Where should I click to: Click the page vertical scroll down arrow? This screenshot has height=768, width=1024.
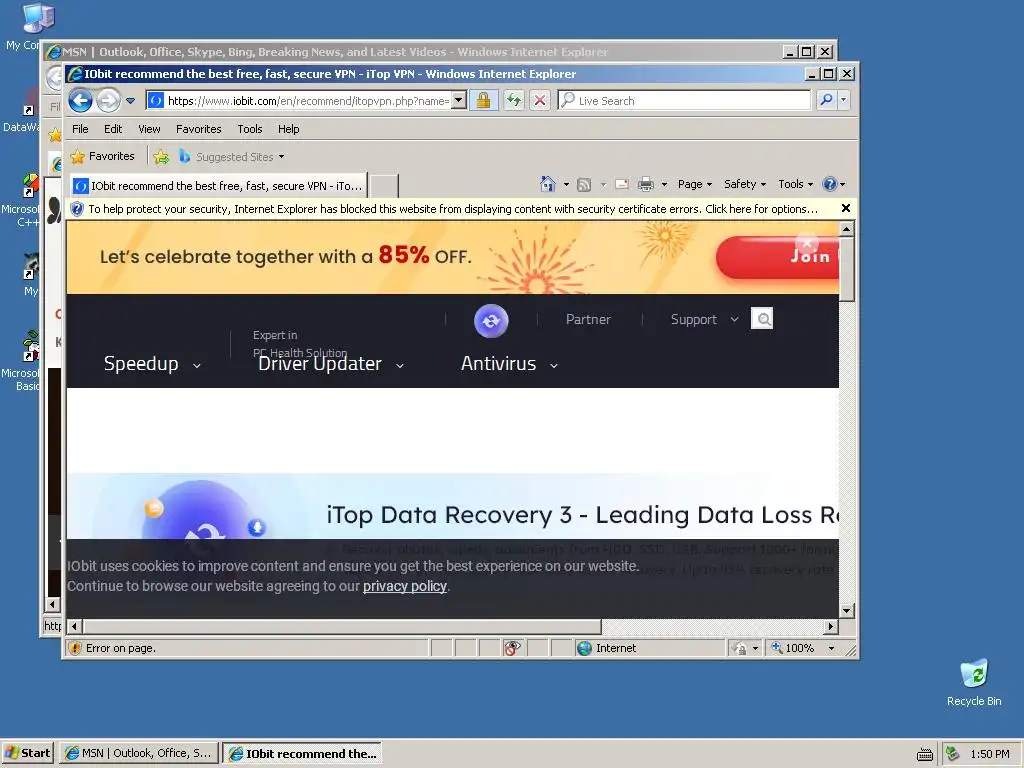click(x=846, y=611)
